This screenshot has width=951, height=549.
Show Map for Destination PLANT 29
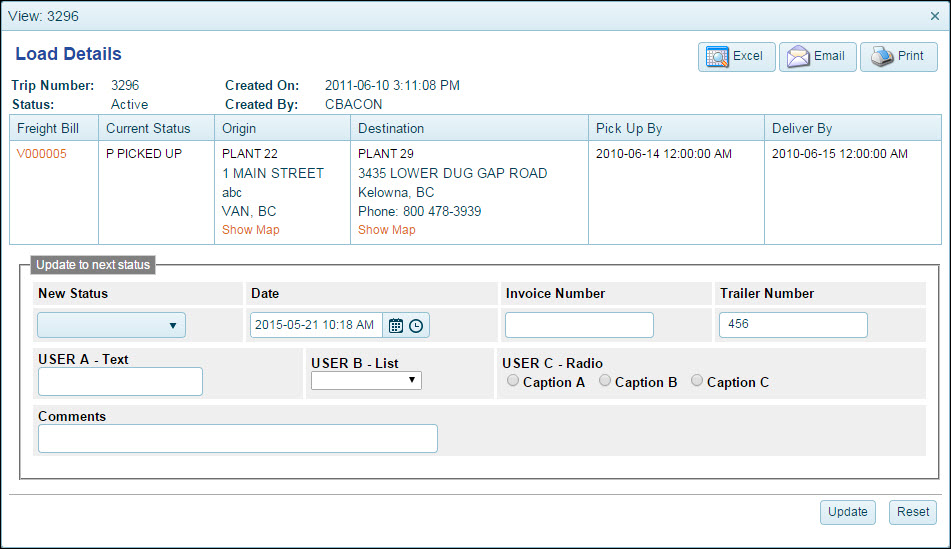click(x=386, y=230)
